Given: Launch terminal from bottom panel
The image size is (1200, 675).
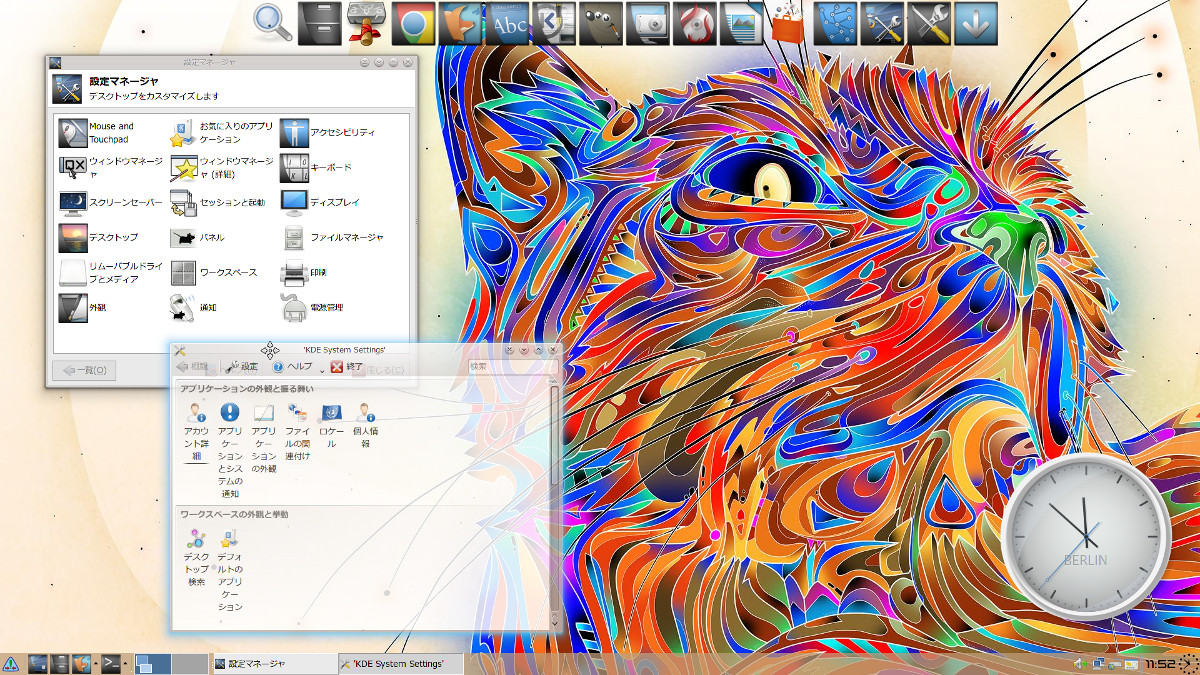Looking at the screenshot, I should click(113, 663).
